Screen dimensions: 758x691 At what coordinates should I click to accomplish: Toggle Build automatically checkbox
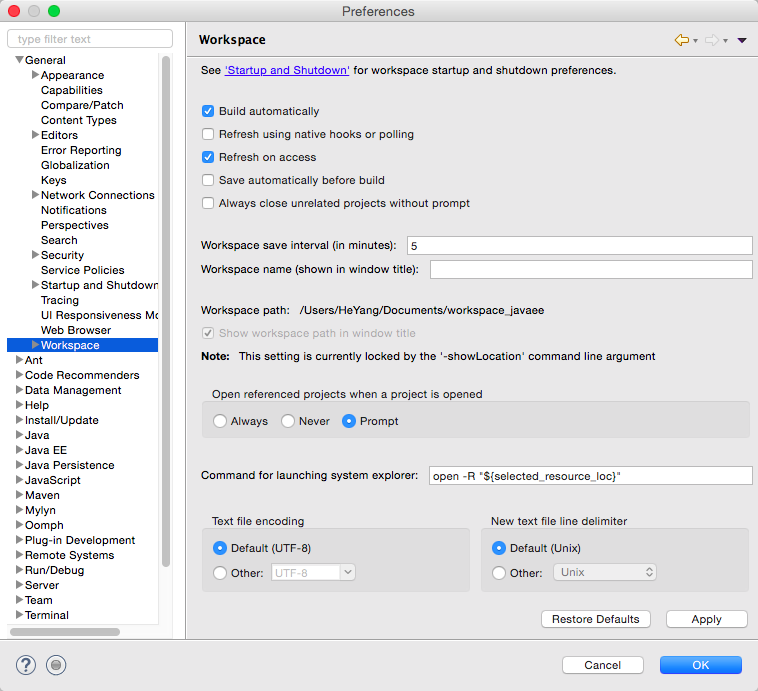[208, 111]
